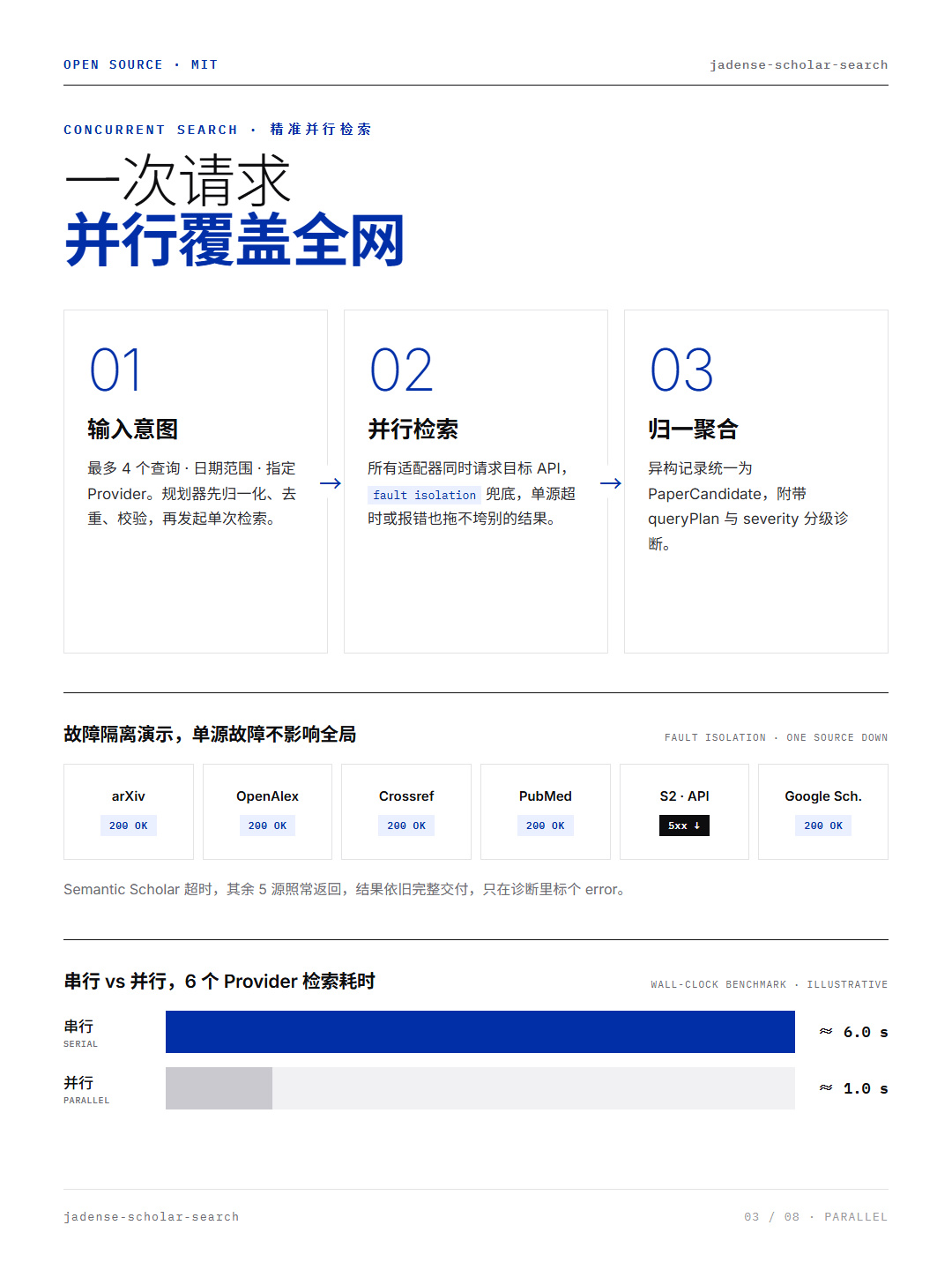This screenshot has width=952, height=1270.
Task: Click the 200 OK badge under Google Sch.
Action: click(x=823, y=825)
